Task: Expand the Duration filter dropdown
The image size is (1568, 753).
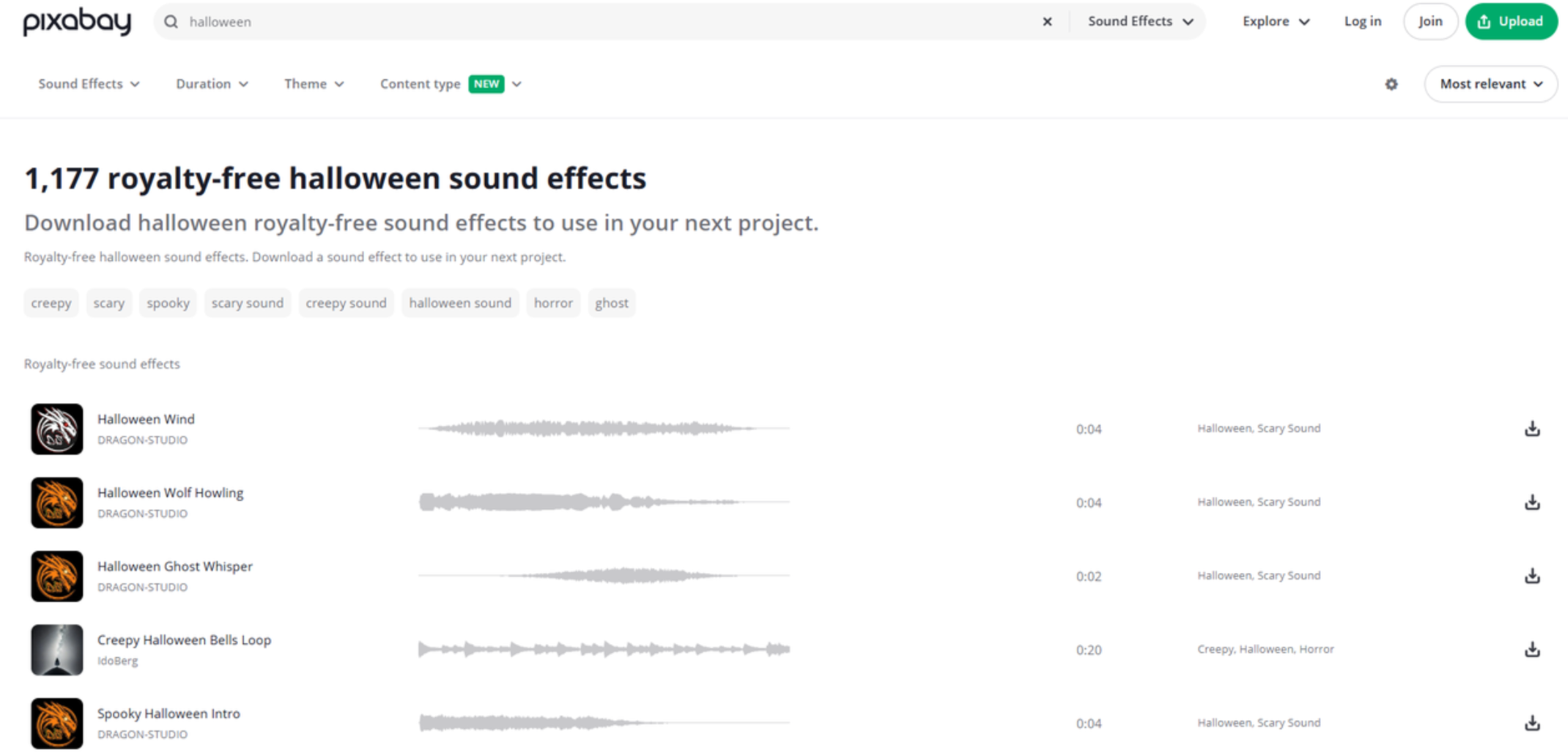Action: tap(212, 84)
